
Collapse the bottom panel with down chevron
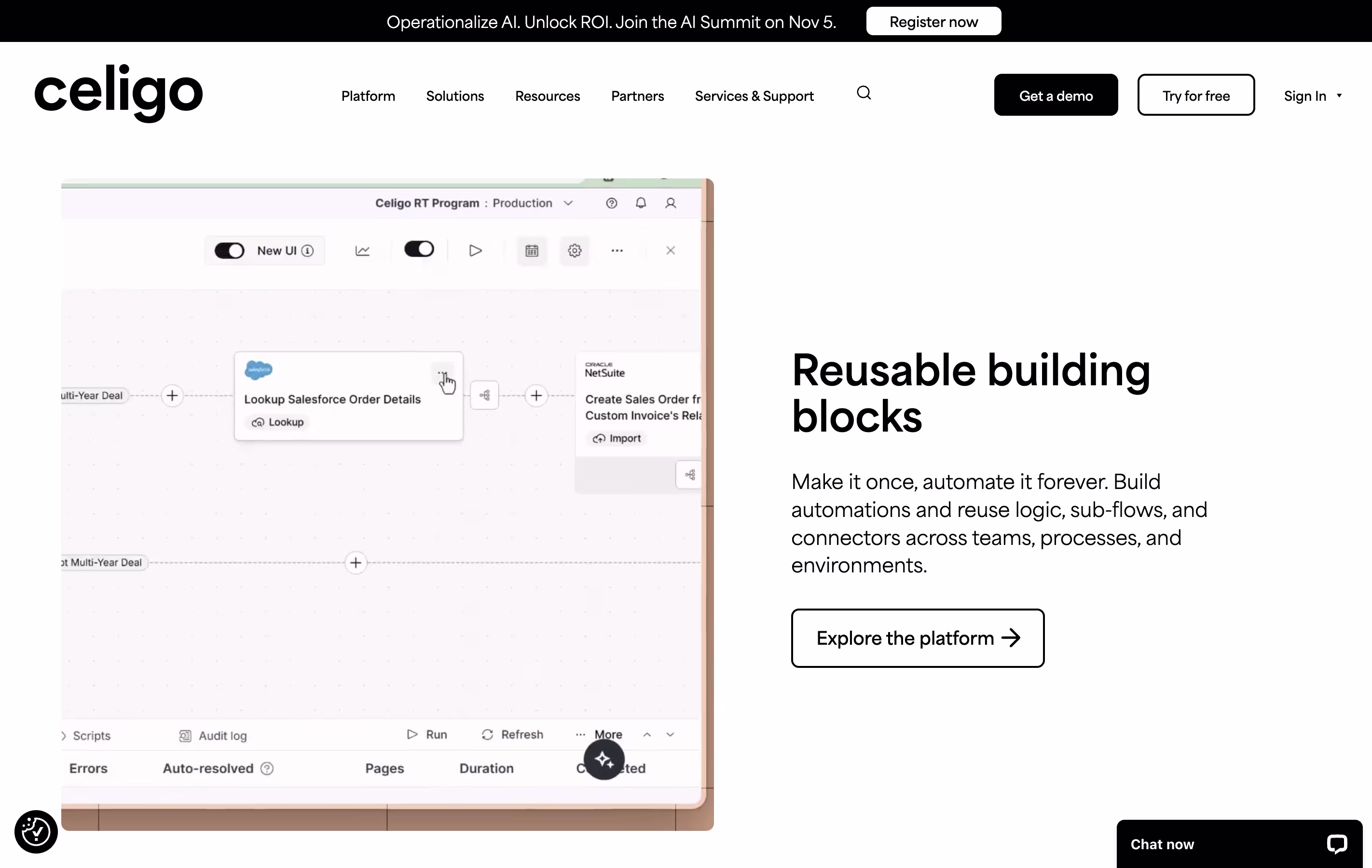[x=670, y=735]
